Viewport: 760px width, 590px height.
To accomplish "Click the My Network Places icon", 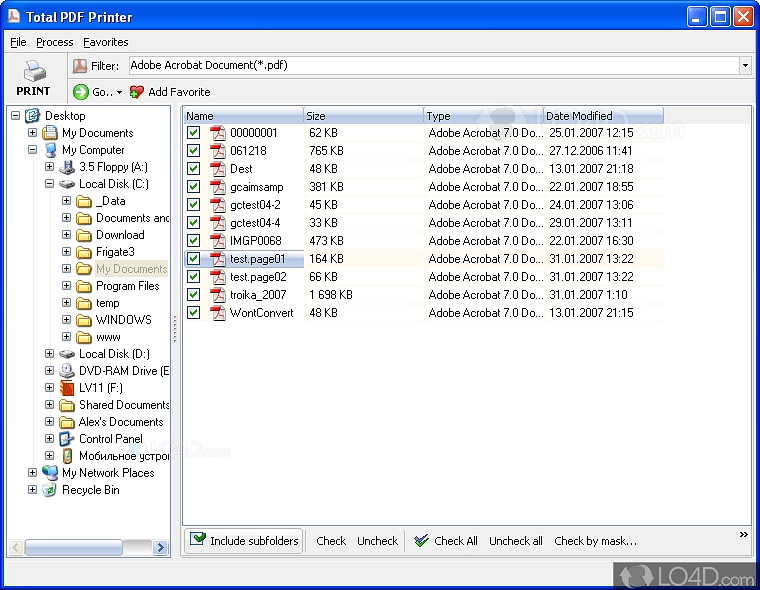I will tap(50, 473).
